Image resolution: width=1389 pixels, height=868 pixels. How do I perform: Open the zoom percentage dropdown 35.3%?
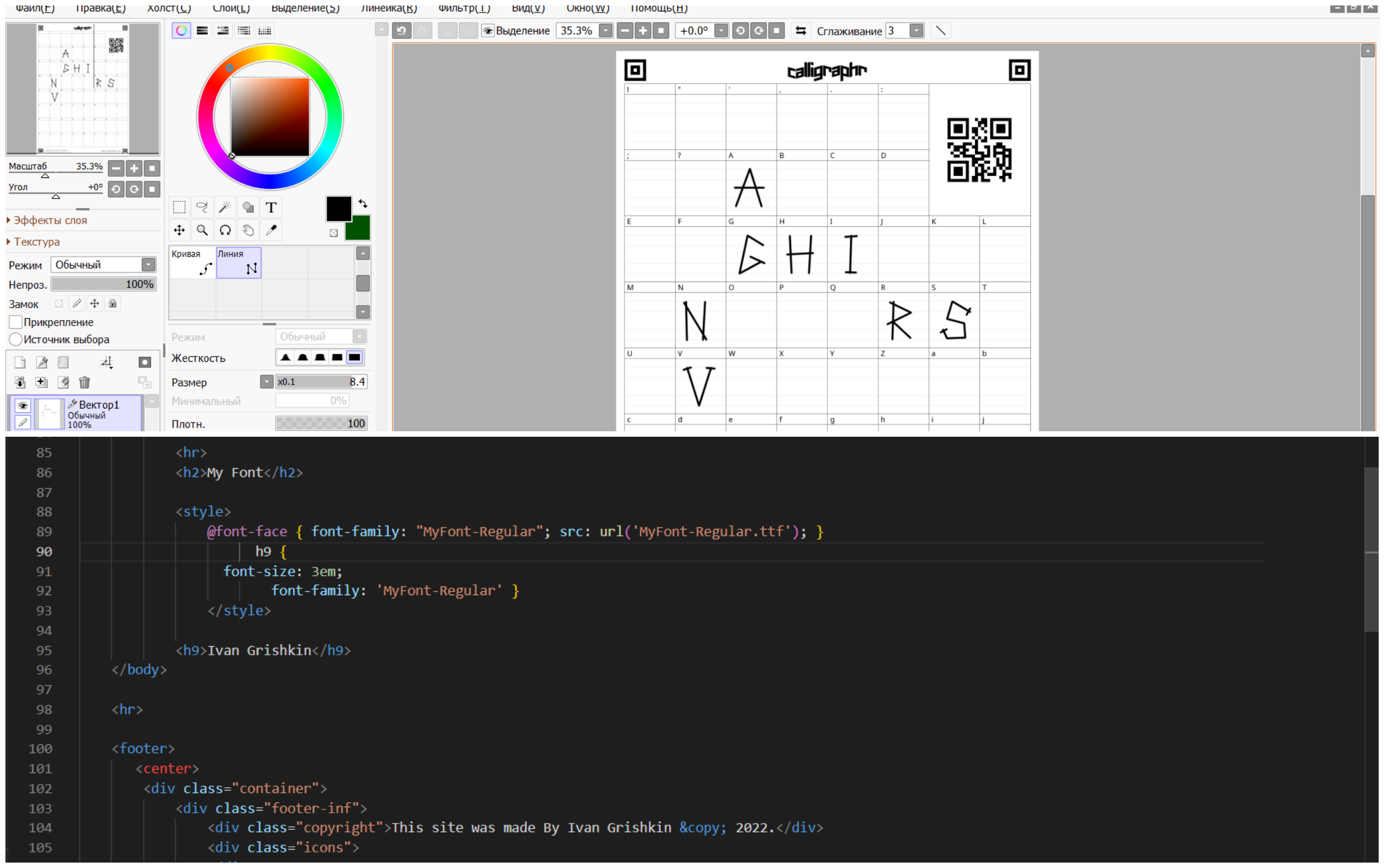click(x=606, y=30)
